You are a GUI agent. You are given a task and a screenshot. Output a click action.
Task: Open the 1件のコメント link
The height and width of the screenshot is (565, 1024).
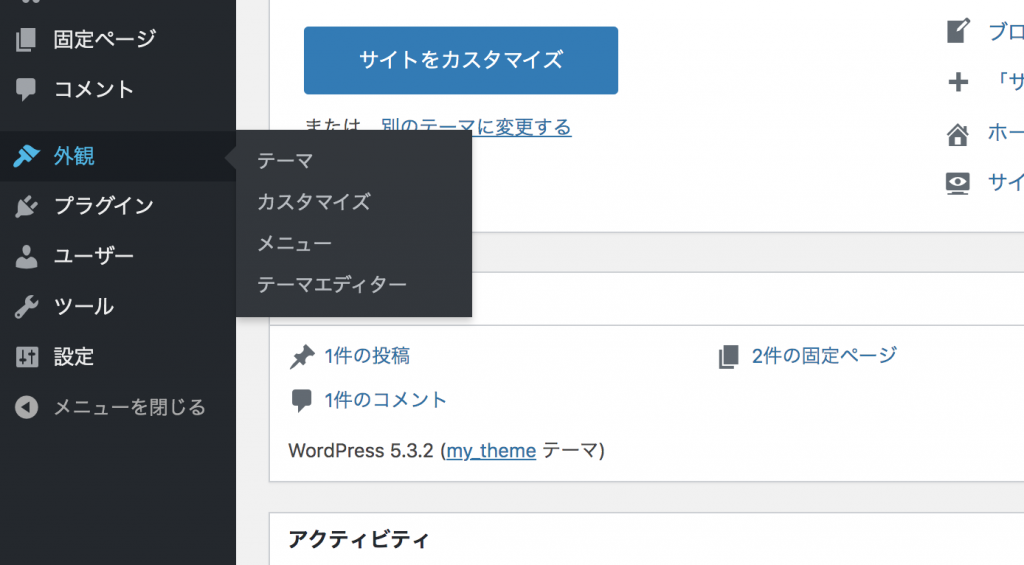pyautogui.click(x=385, y=400)
